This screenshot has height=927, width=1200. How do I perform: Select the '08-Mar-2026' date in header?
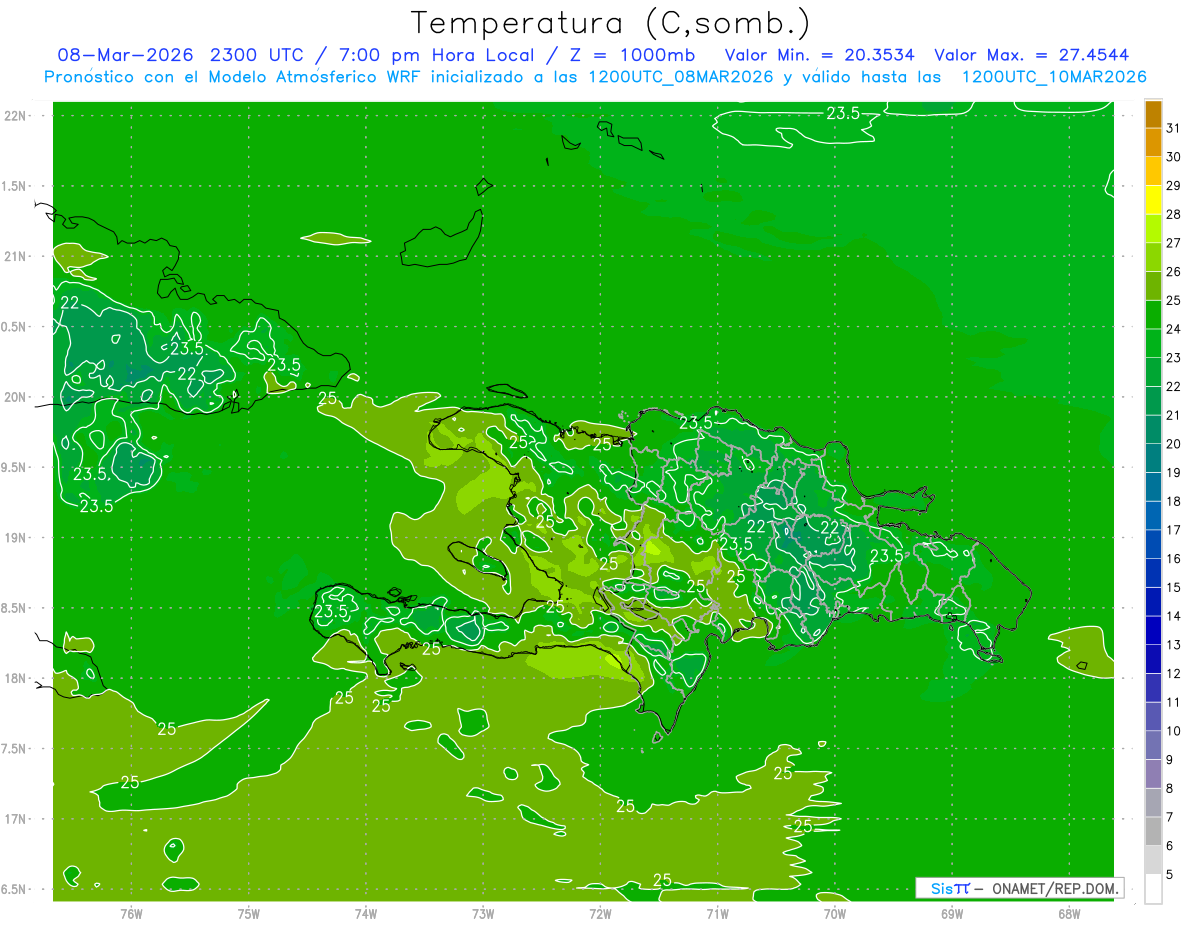[x=126, y=56]
